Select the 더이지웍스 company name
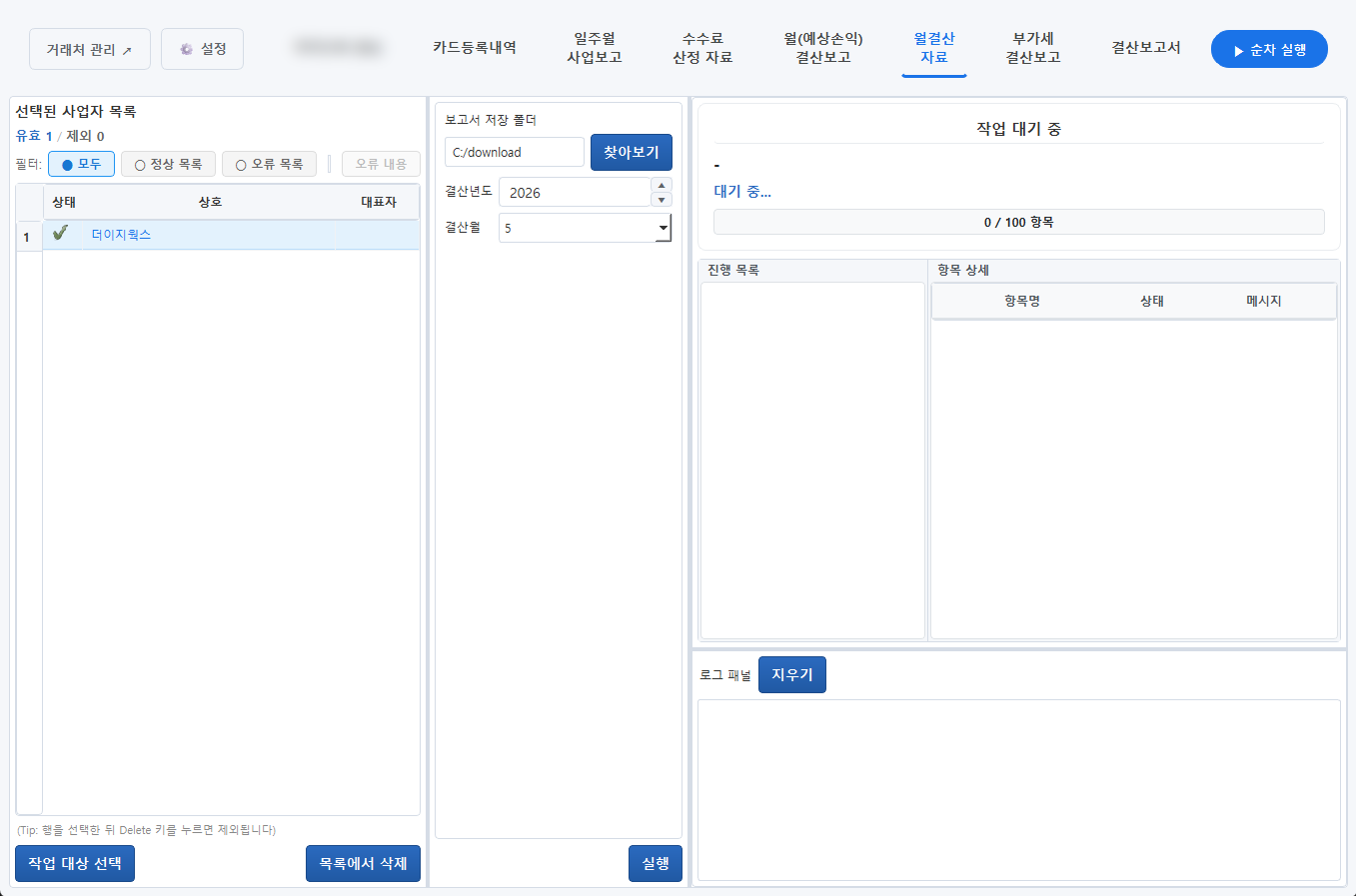The width and height of the screenshot is (1356, 896). tap(121, 235)
